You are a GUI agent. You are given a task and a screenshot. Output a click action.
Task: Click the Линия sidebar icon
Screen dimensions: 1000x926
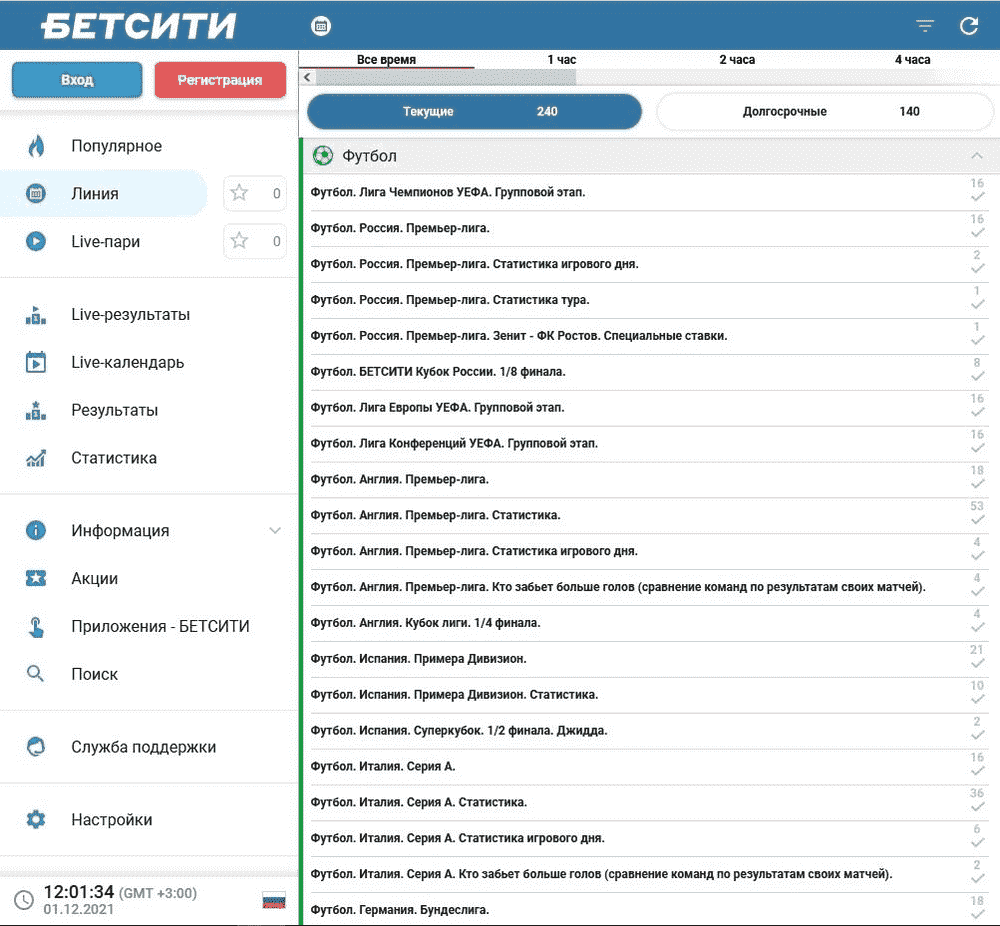point(36,193)
